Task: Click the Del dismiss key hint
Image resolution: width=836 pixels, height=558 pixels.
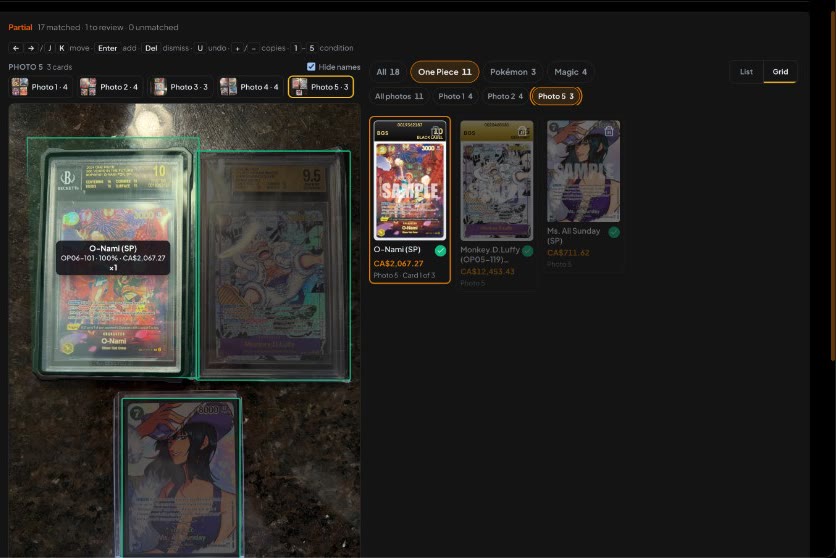Action: (x=151, y=48)
